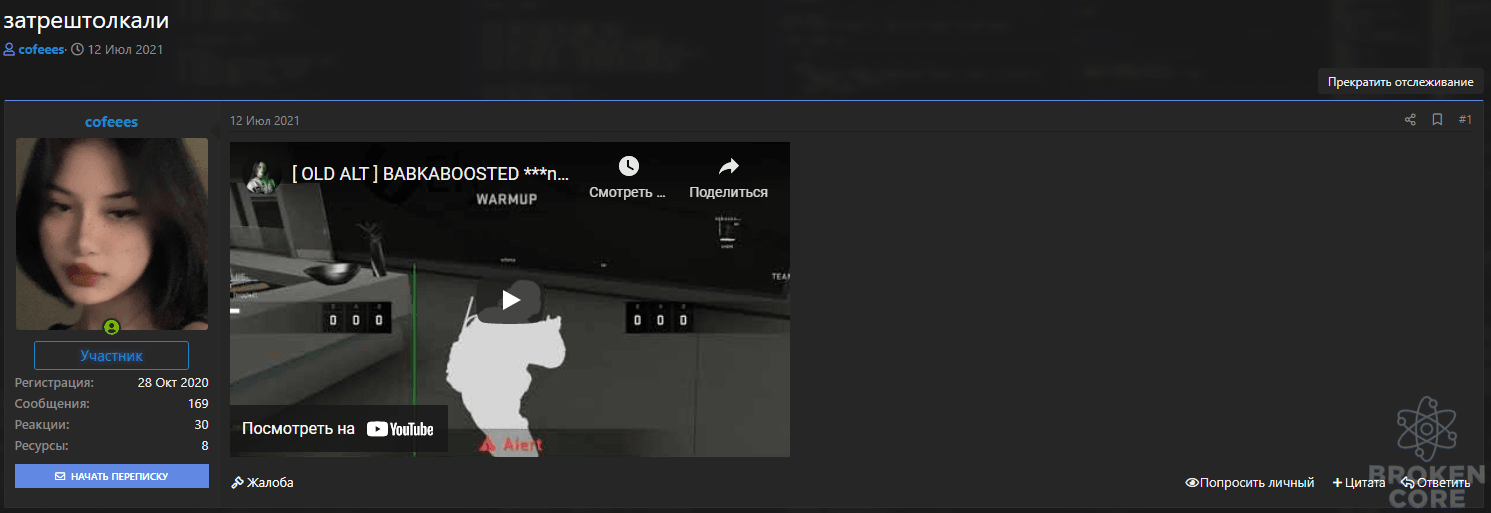Click the Watch later clock icon
The image size is (1491, 513).
[628, 166]
